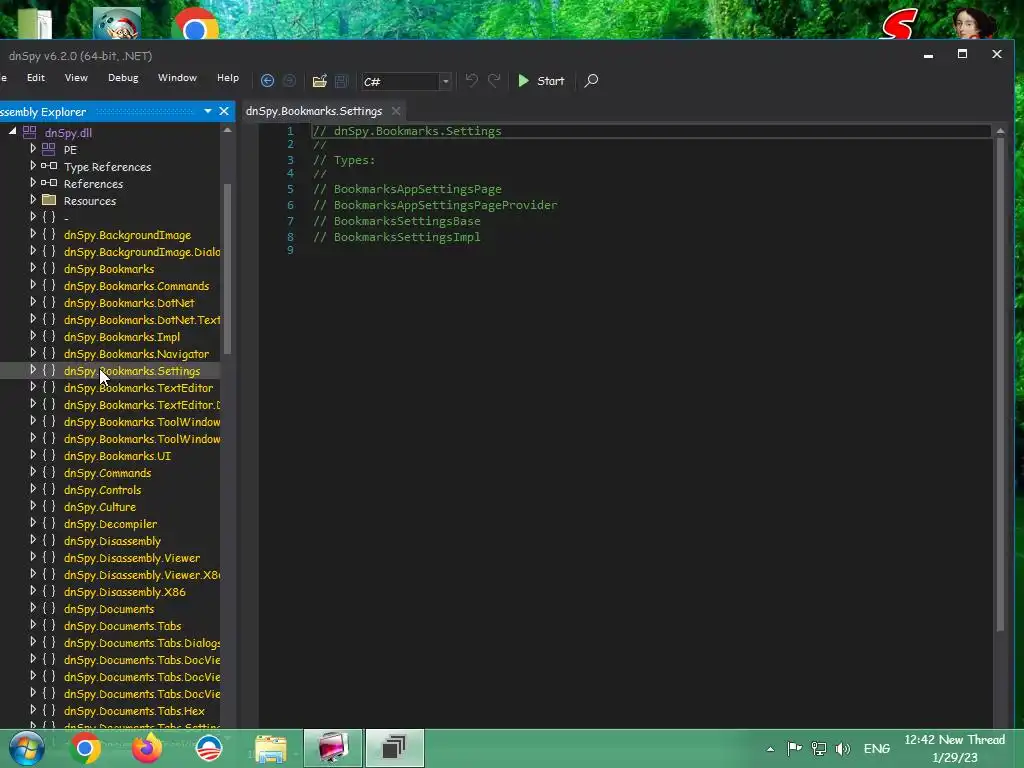Select dnSpy.Bookmarks.TextEditor namespace
Screen dimensions: 1024x768
pos(138,388)
